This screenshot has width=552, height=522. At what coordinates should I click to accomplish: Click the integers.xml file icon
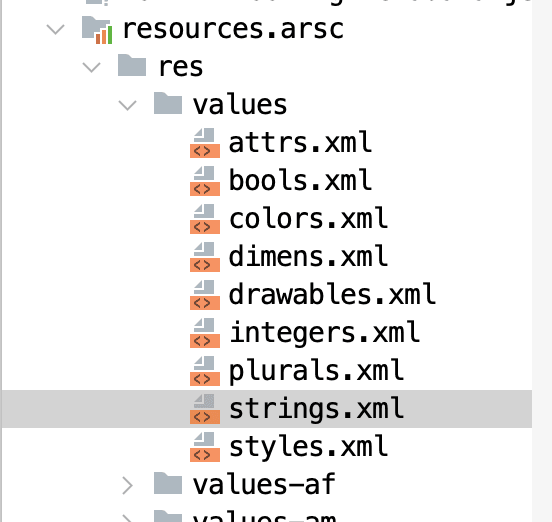tap(205, 333)
